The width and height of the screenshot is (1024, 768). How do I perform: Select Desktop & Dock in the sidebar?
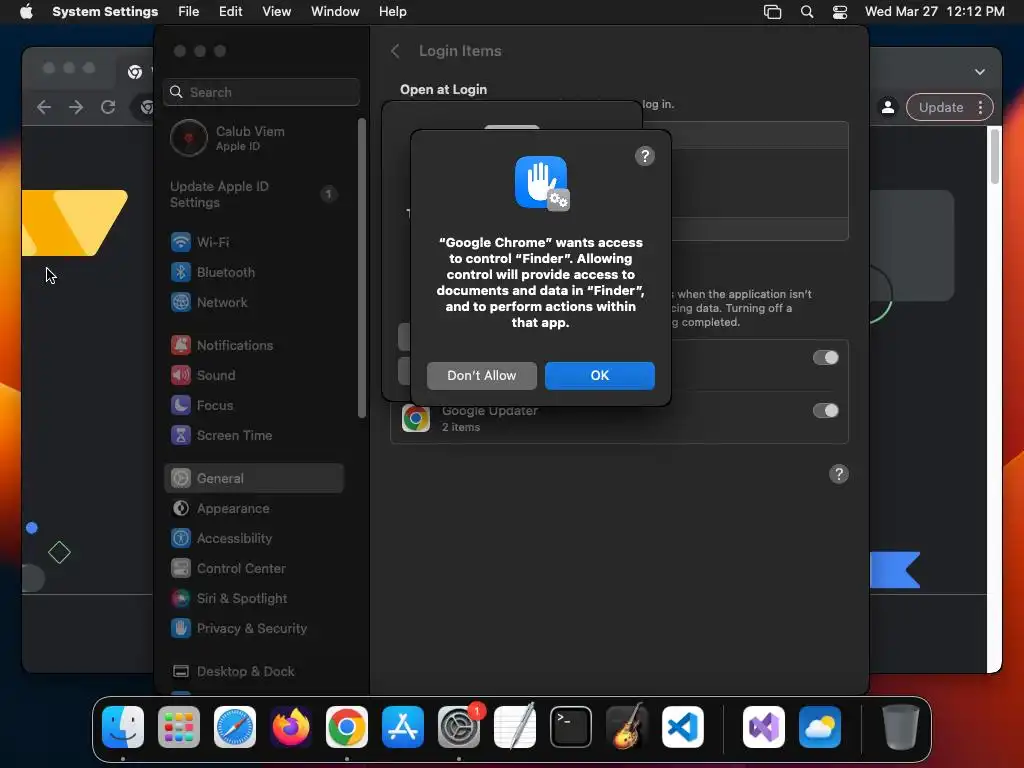point(255,671)
